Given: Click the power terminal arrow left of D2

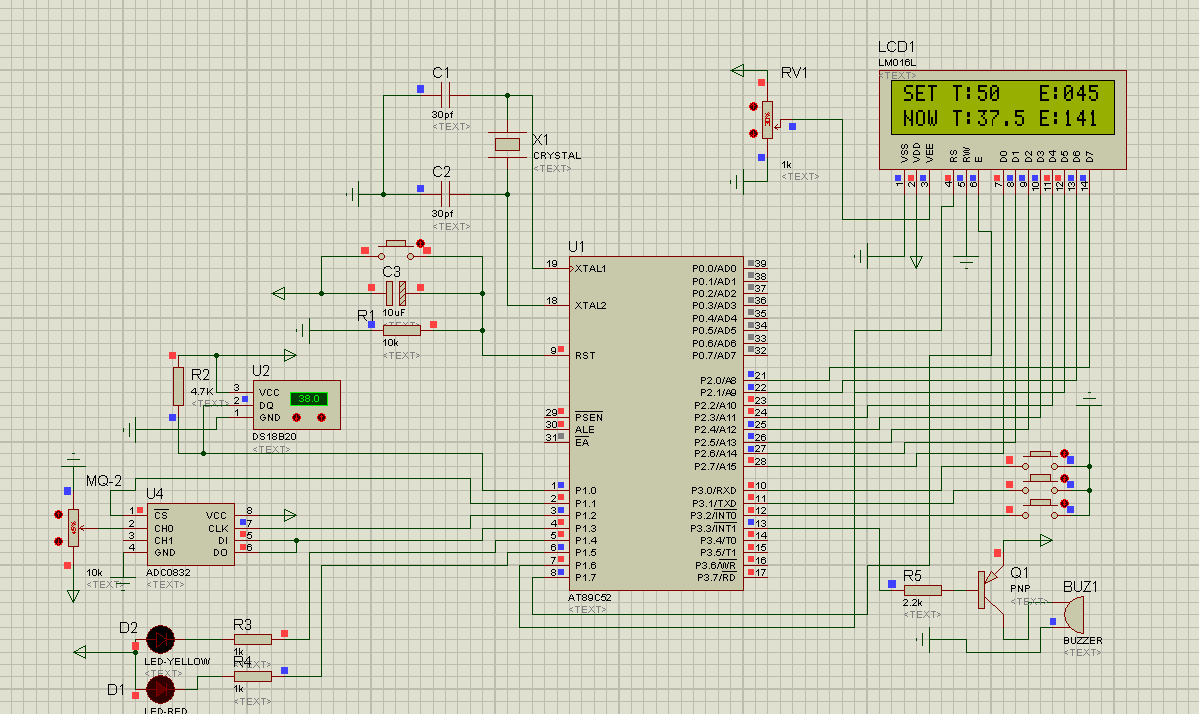Looking at the screenshot, I should click(x=80, y=652).
